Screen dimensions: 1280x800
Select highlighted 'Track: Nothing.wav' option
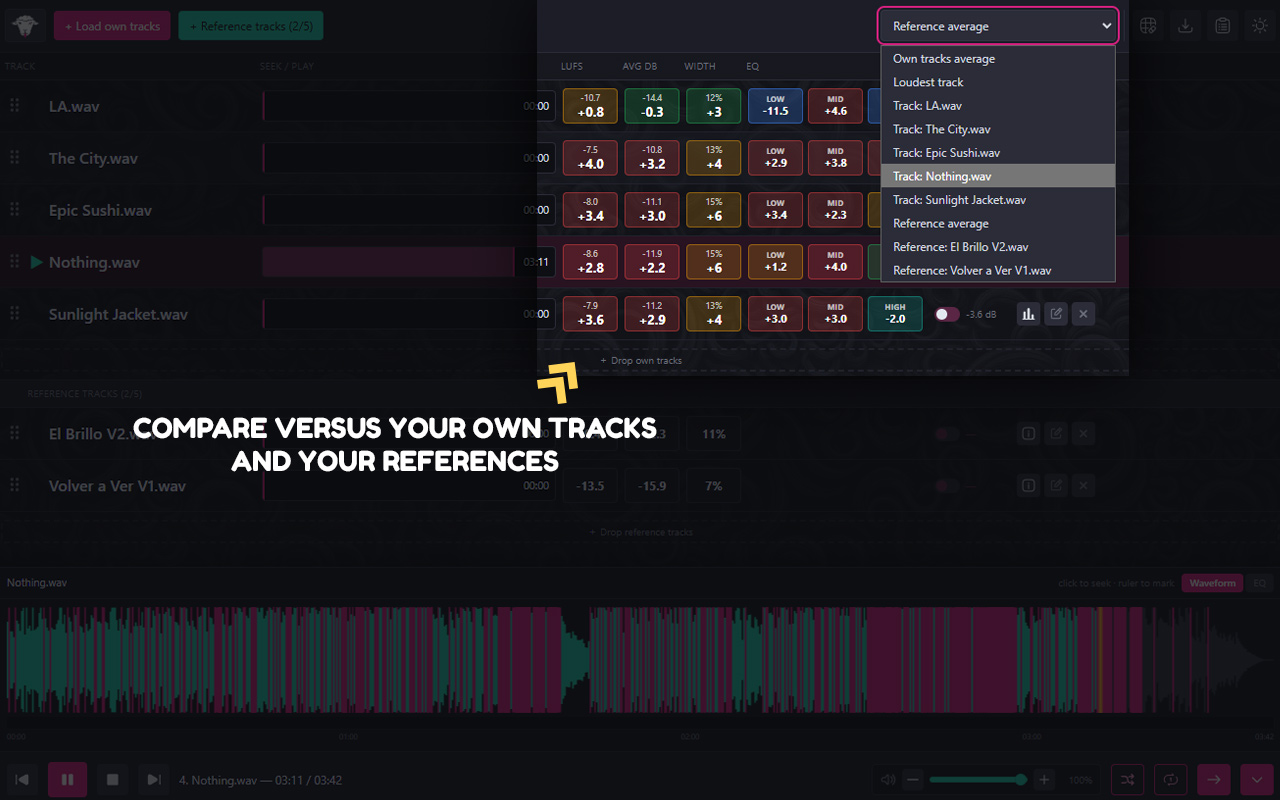pos(998,176)
